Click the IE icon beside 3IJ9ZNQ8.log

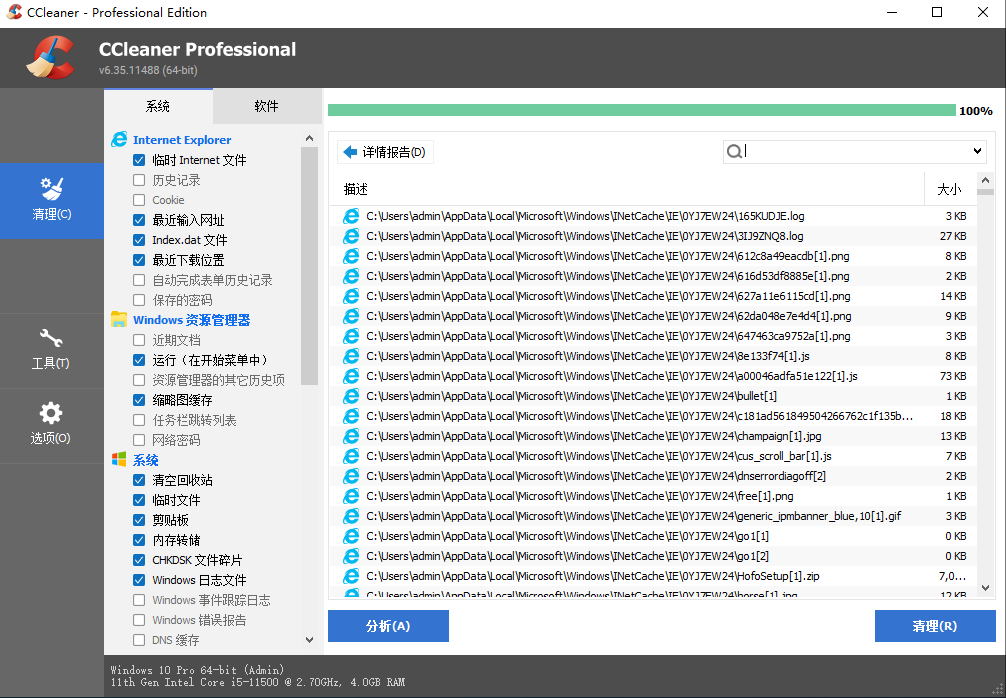351,236
